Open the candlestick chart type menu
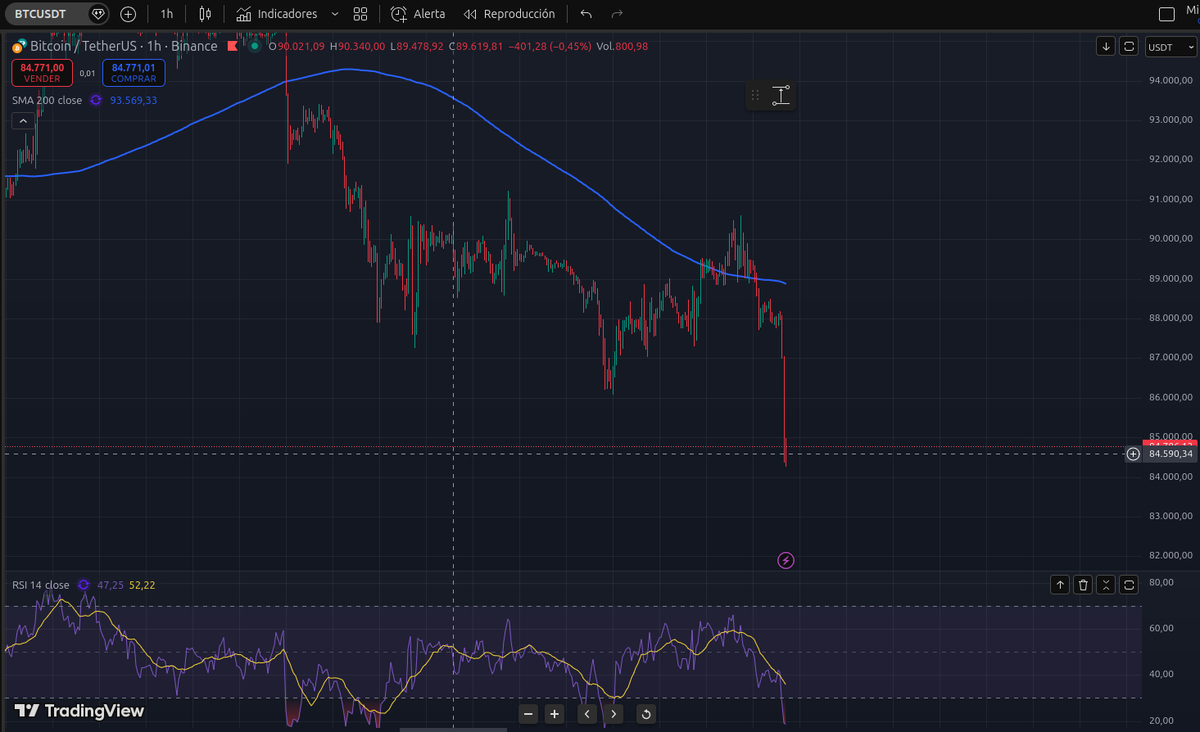Image resolution: width=1200 pixels, height=732 pixels. 205,14
